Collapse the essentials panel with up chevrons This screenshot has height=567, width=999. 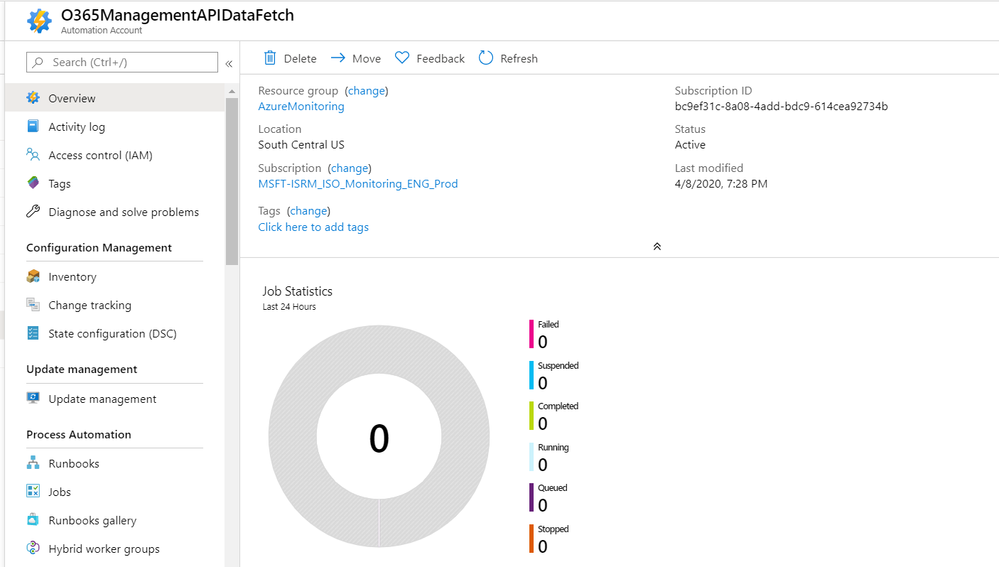click(x=657, y=247)
